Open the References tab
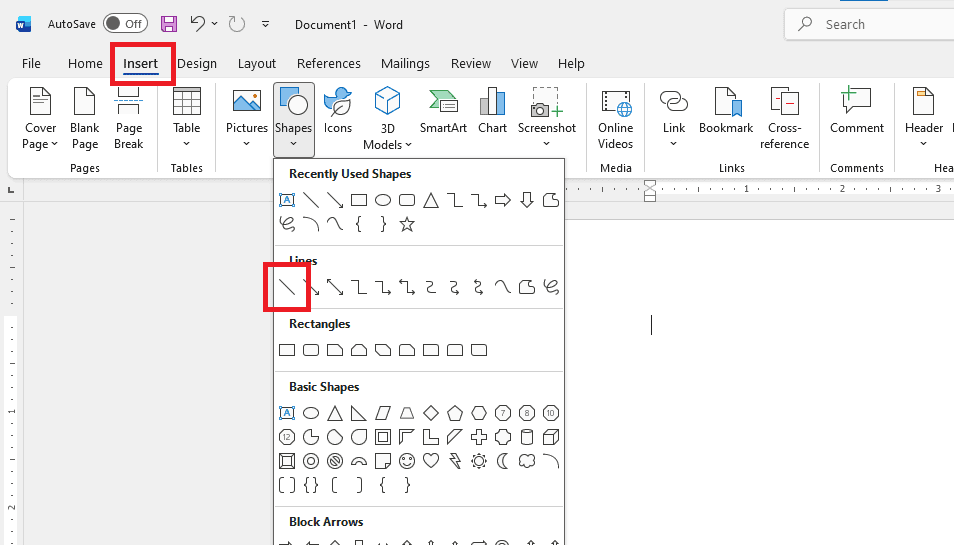The width and height of the screenshot is (954, 545). click(329, 63)
